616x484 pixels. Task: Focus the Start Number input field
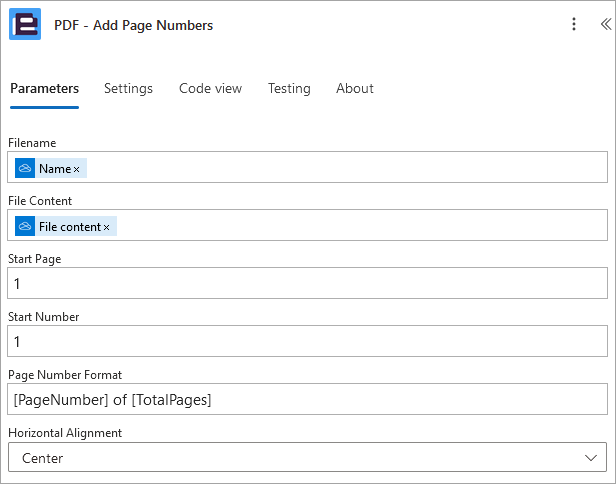(308, 341)
